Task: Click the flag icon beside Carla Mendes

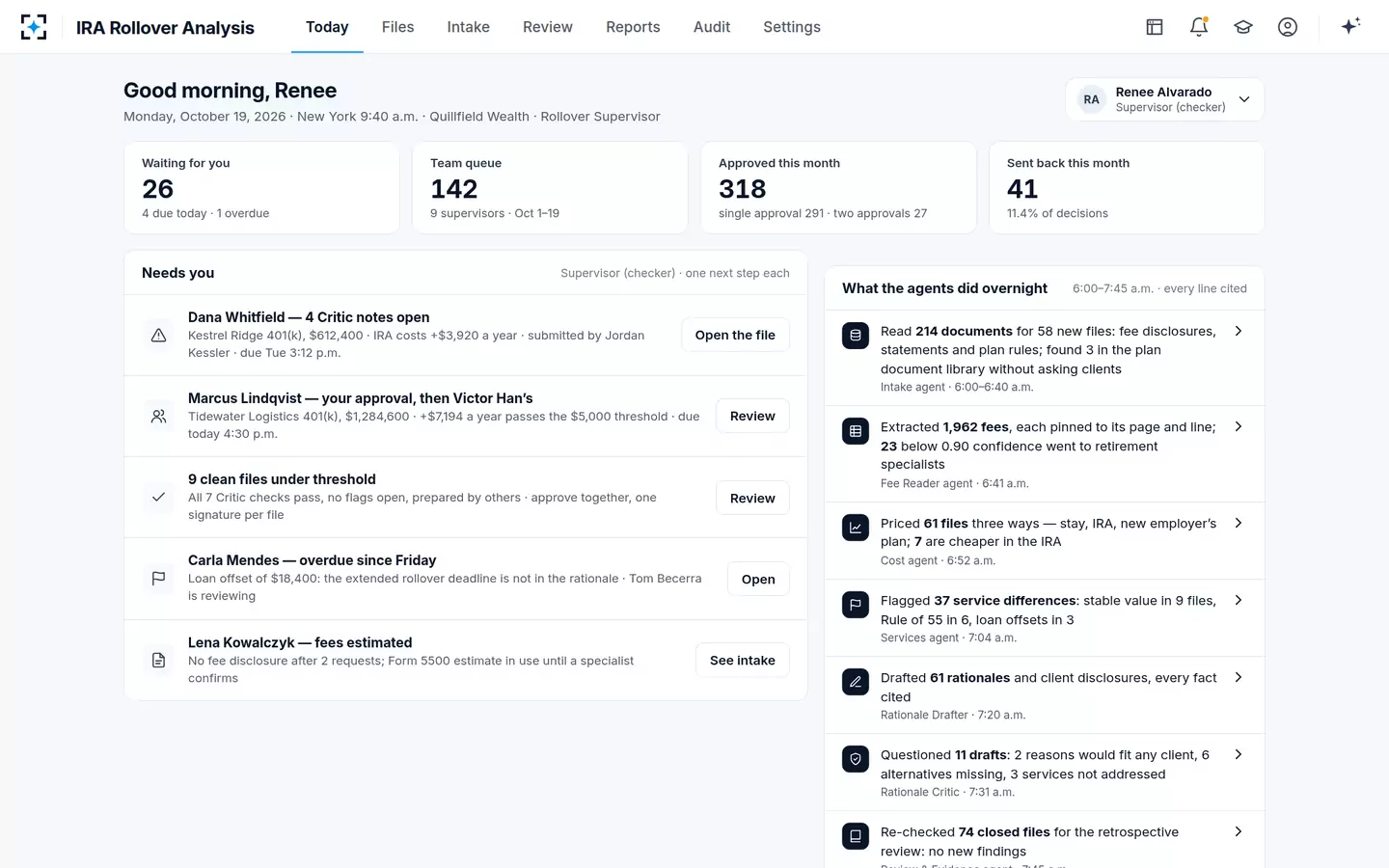Action: pyautogui.click(x=159, y=579)
